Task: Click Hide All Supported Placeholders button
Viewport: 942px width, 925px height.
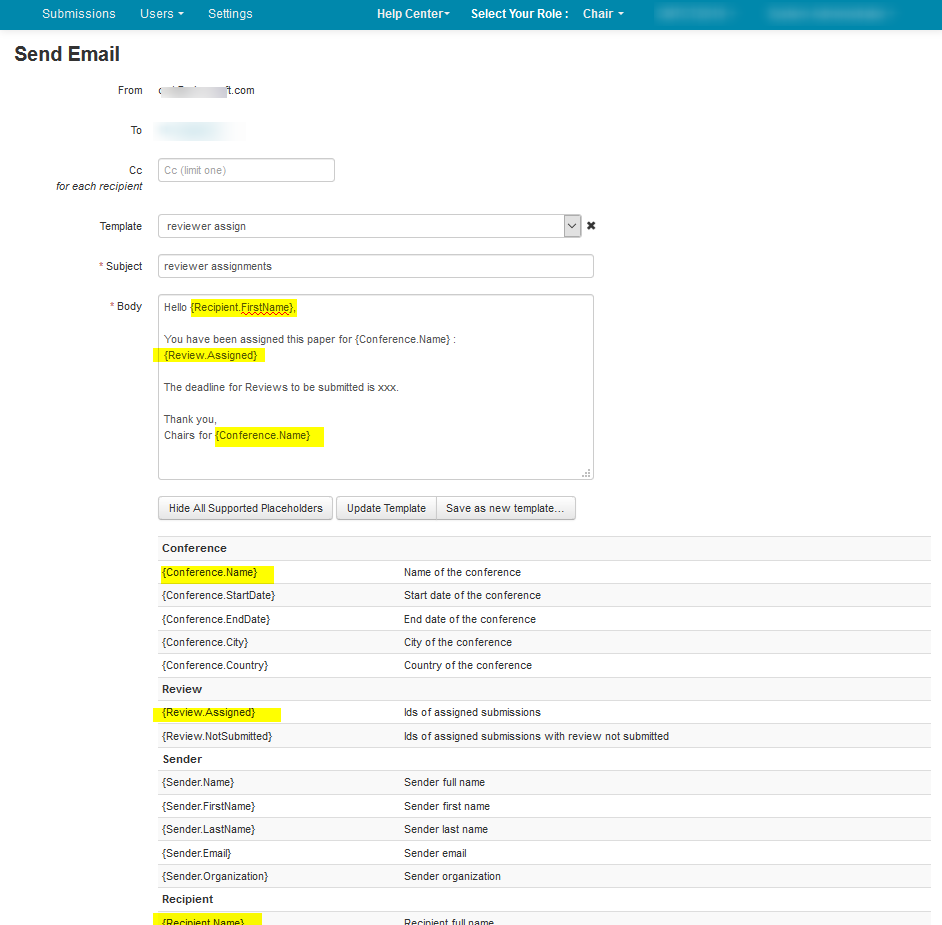Action: point(246,508)
